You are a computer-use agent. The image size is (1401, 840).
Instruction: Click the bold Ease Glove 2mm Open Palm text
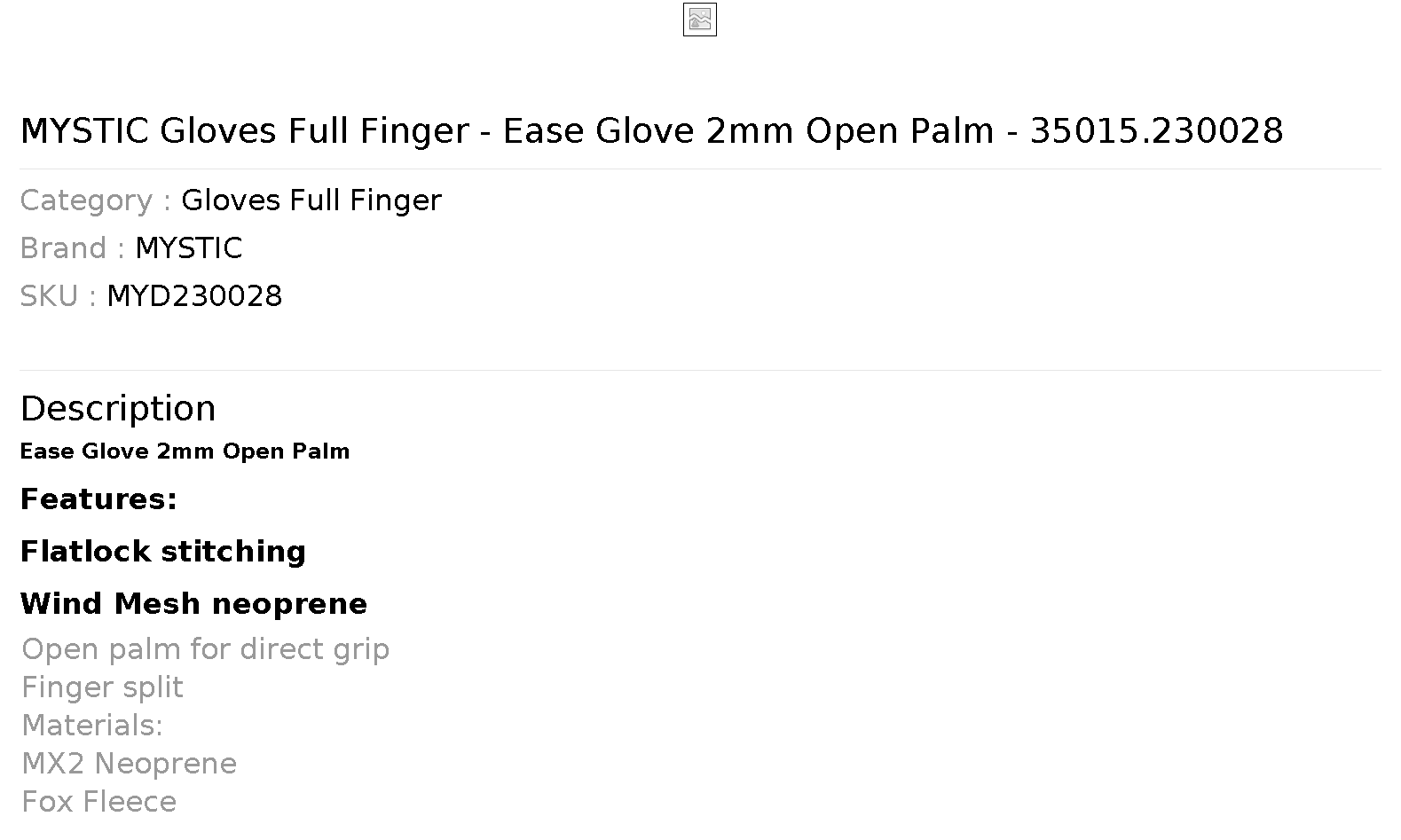pyautogui.click(x=185, y=451)
